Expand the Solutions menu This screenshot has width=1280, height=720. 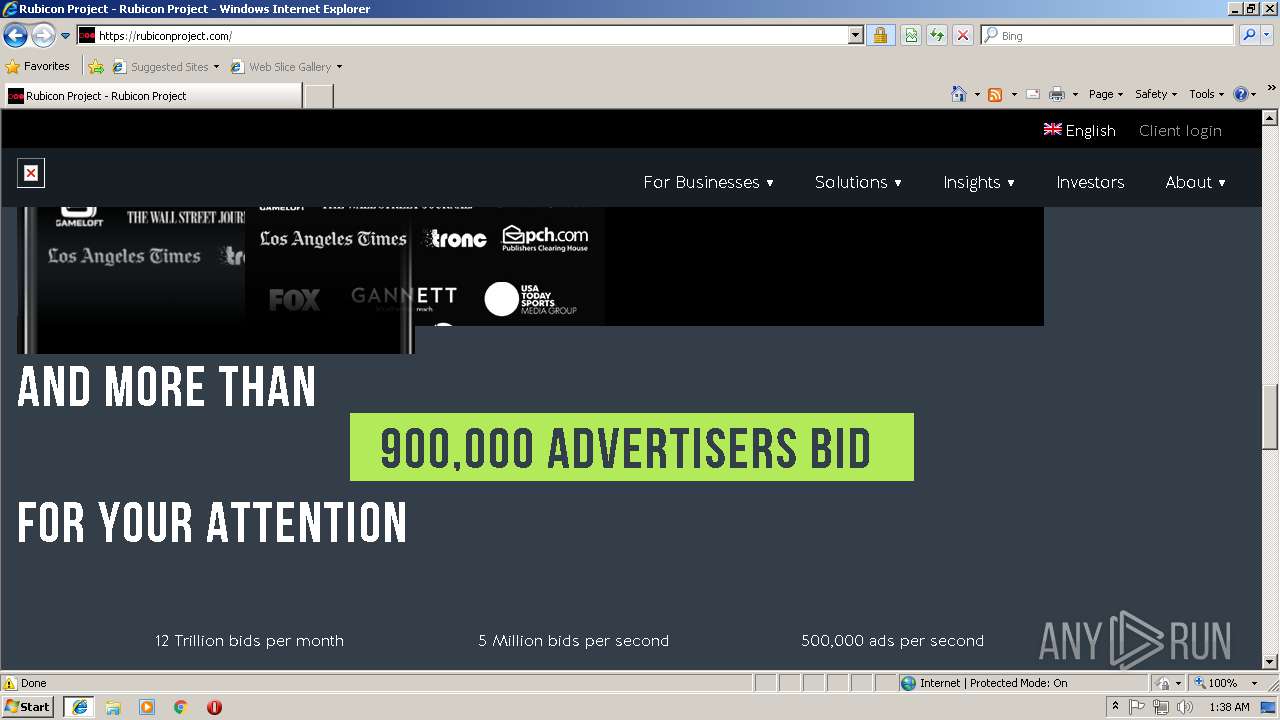coord(858,182)
